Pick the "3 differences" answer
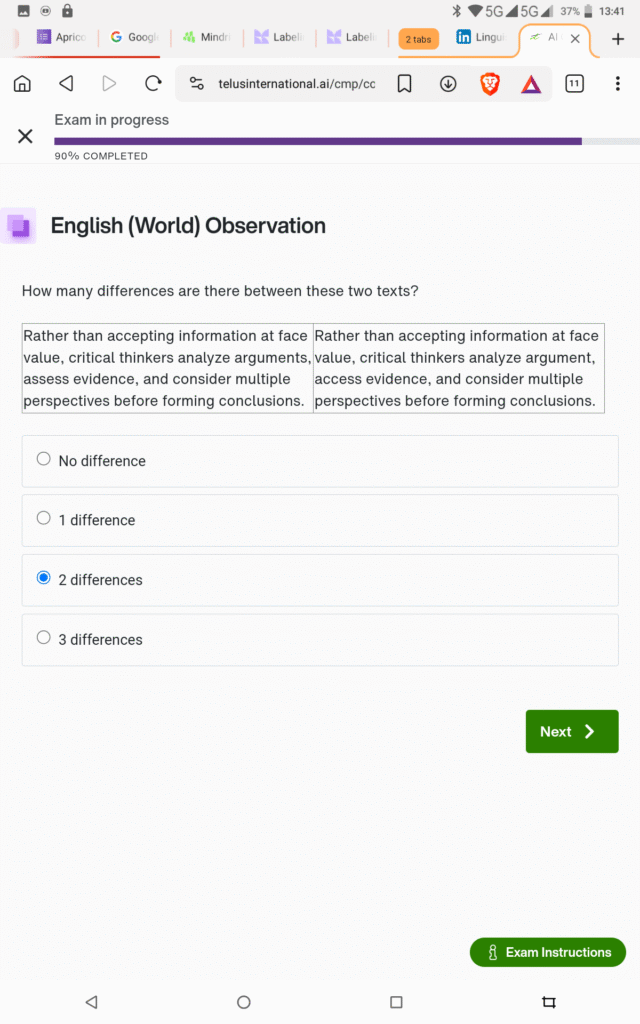The width and height of the screenshot is (640, 1024). 44,637
